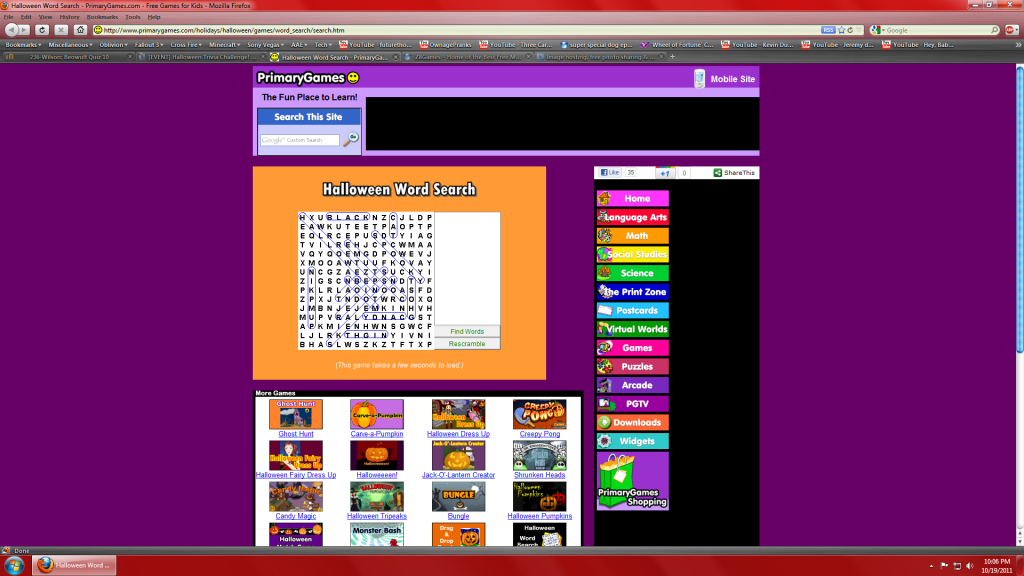Click the Google +1 button

(x=664, y=173)
